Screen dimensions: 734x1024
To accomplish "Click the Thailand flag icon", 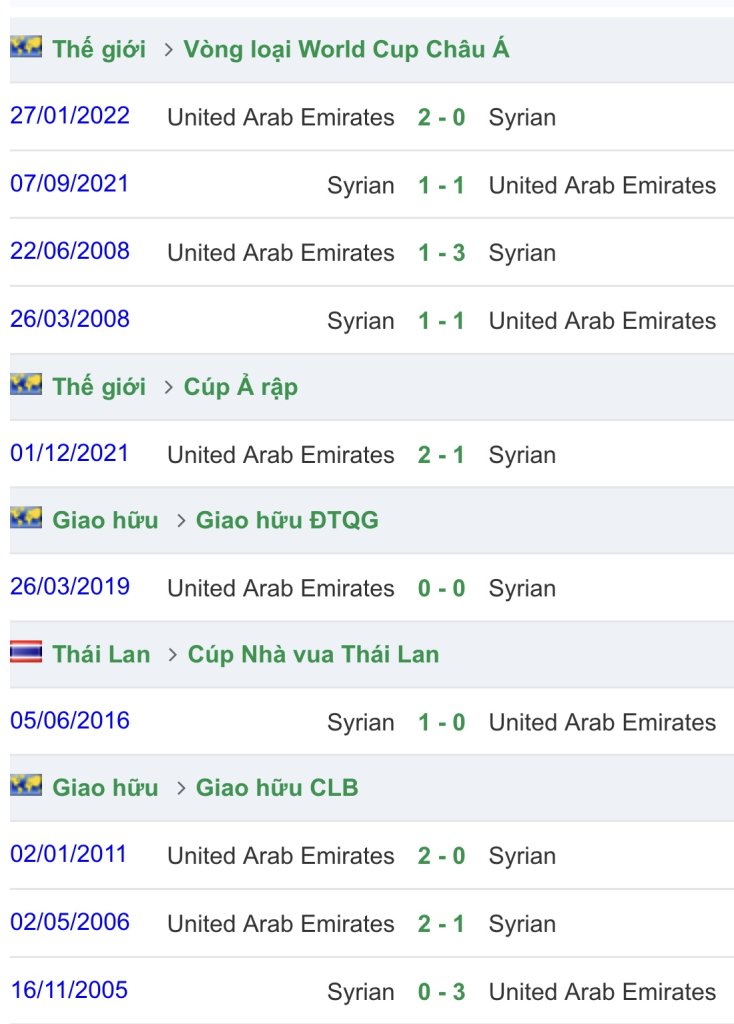I will pos(26,653).
